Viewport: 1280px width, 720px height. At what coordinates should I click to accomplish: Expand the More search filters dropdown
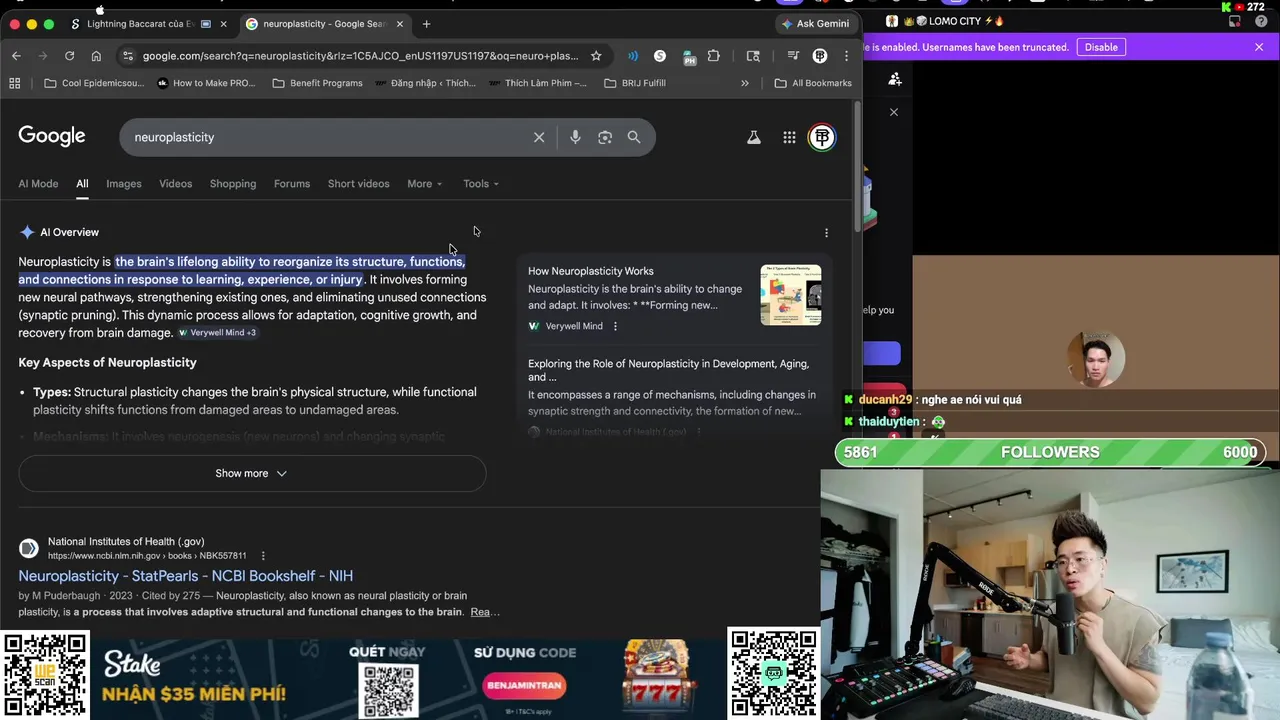pyautogui.click(x=424, y=184)
